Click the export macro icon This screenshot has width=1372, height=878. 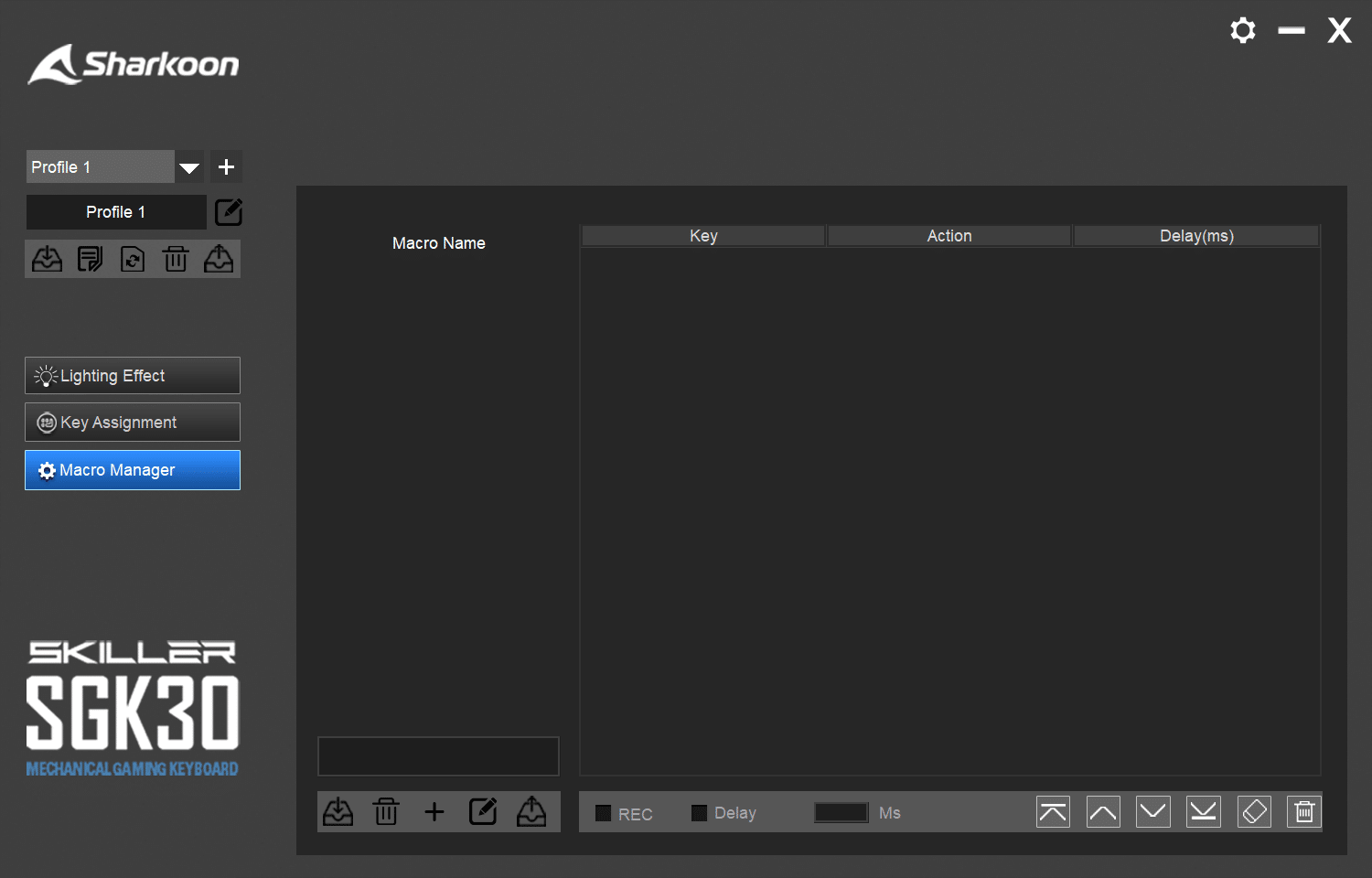tap(531, 812)
